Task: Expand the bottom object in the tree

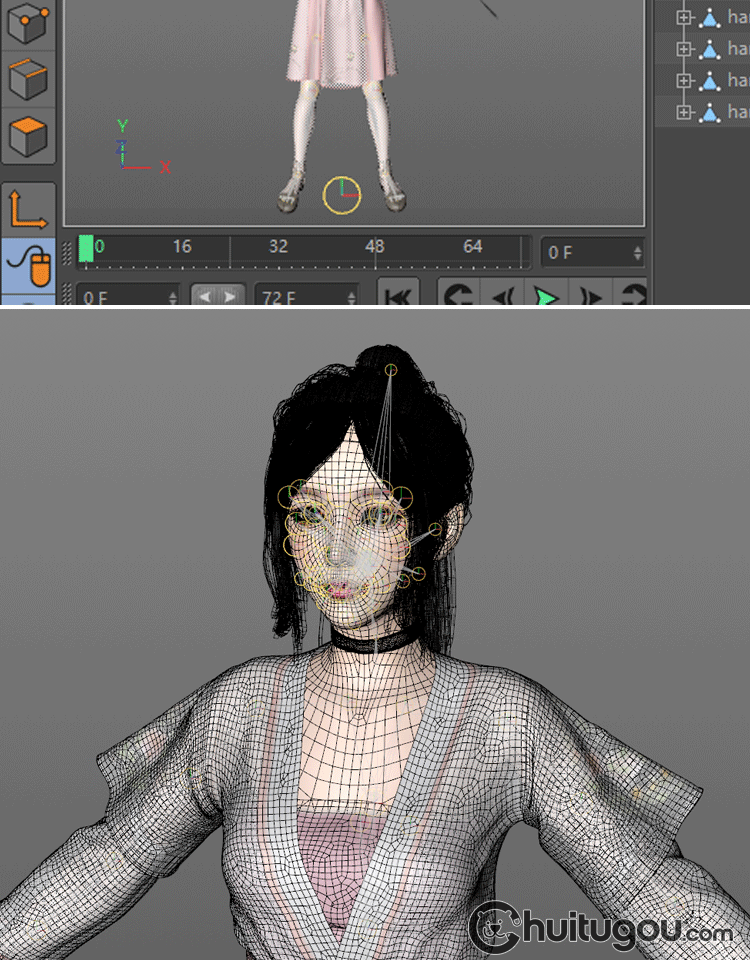Action: pyautogui.click(x=684, y=112)
